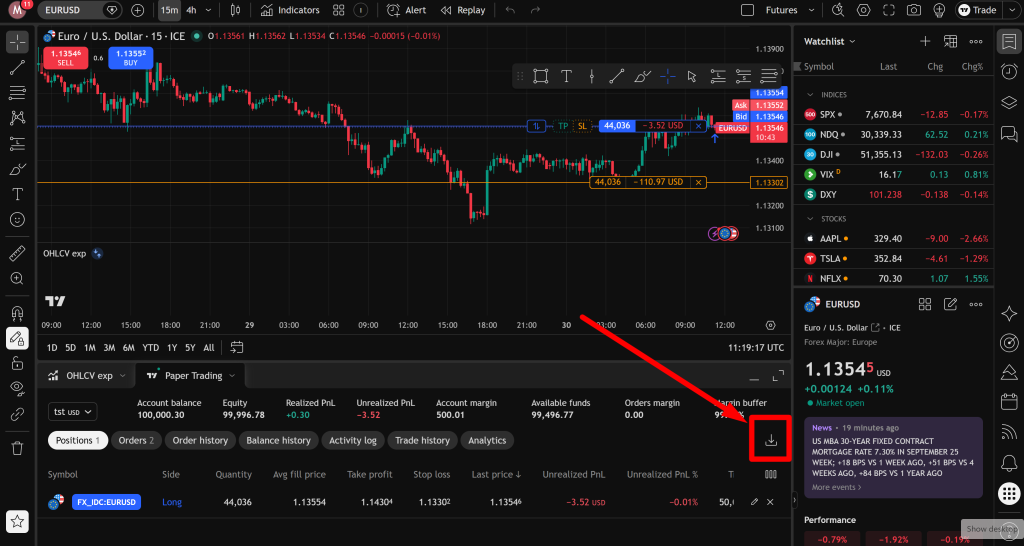This screenshot has width=1024, height=546.
Task: Select the 4h timeframe
Action: [191, 10]
